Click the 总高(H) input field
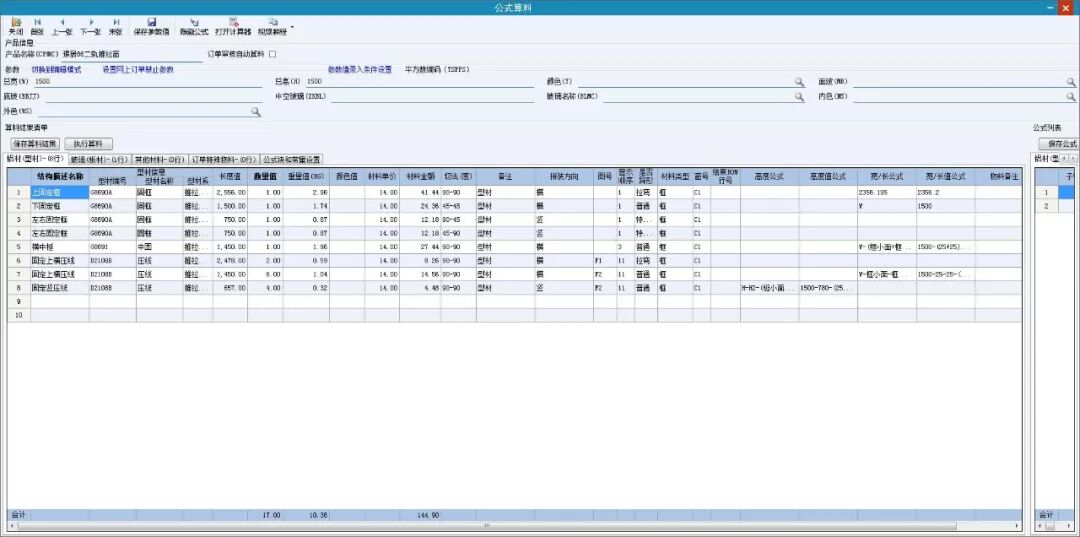1080x537 pixels. [x=419, y=82]
